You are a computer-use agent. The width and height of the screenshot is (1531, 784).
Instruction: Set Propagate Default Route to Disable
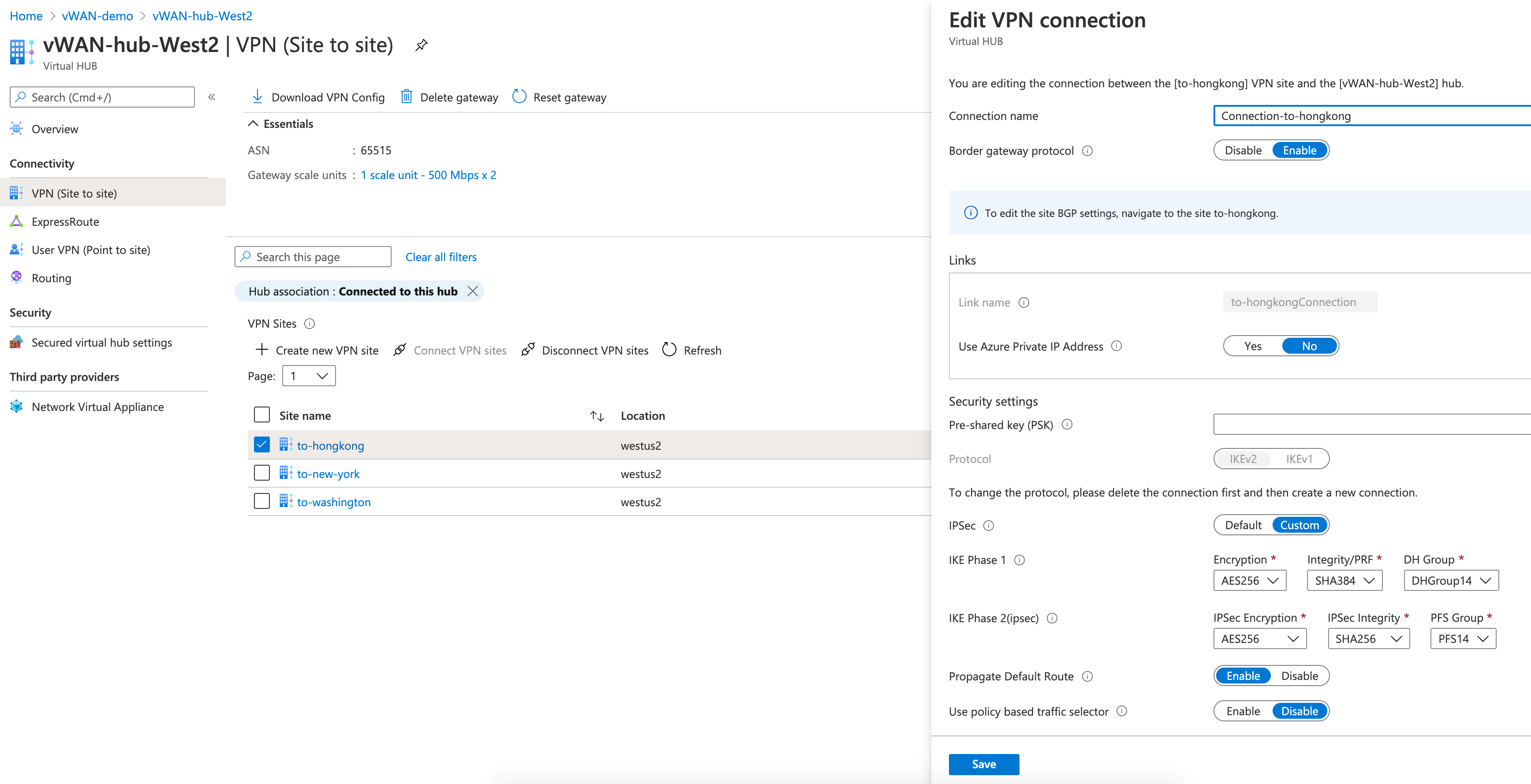[1299, 676]
